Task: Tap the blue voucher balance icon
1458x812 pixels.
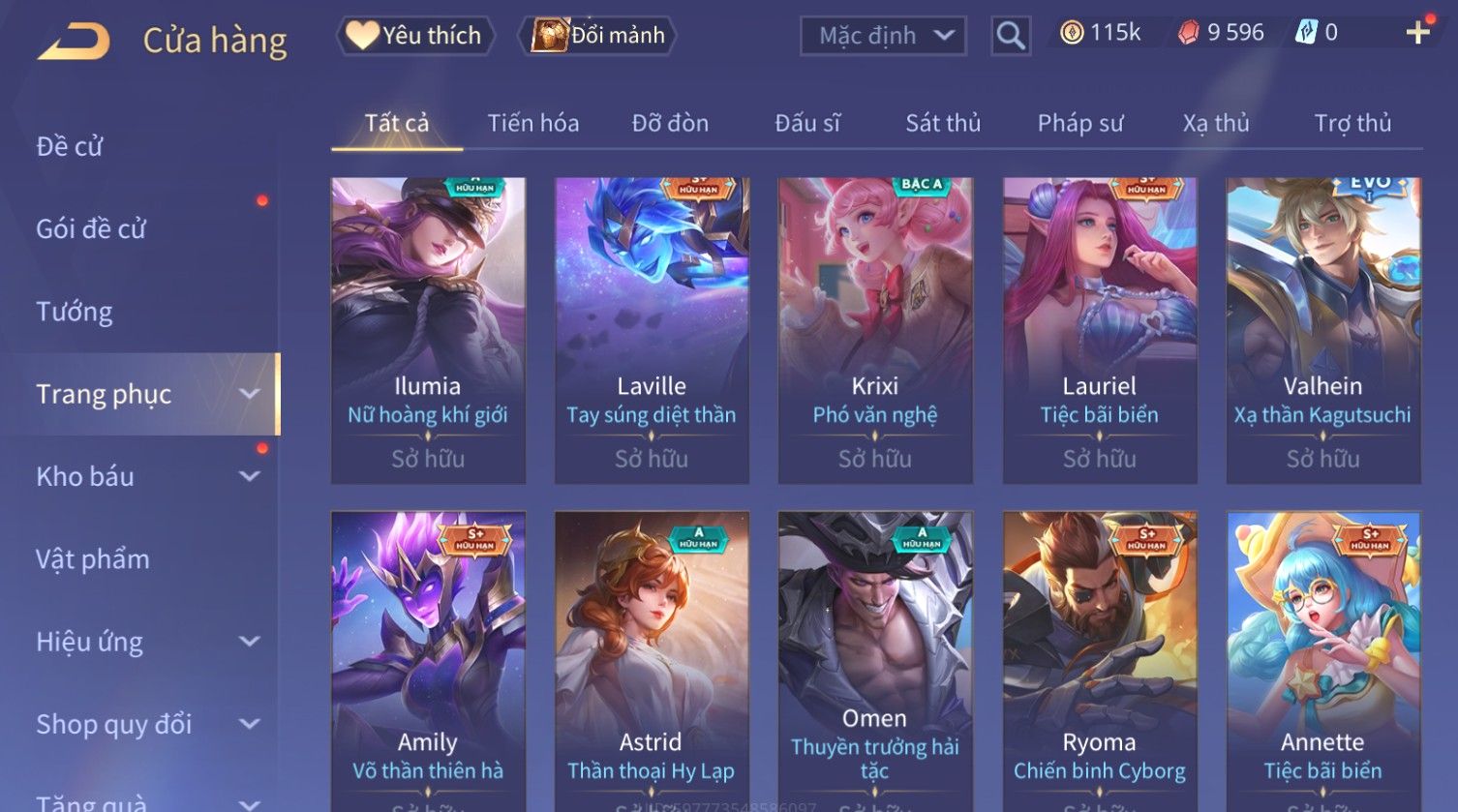Action: pos(1306,33)
